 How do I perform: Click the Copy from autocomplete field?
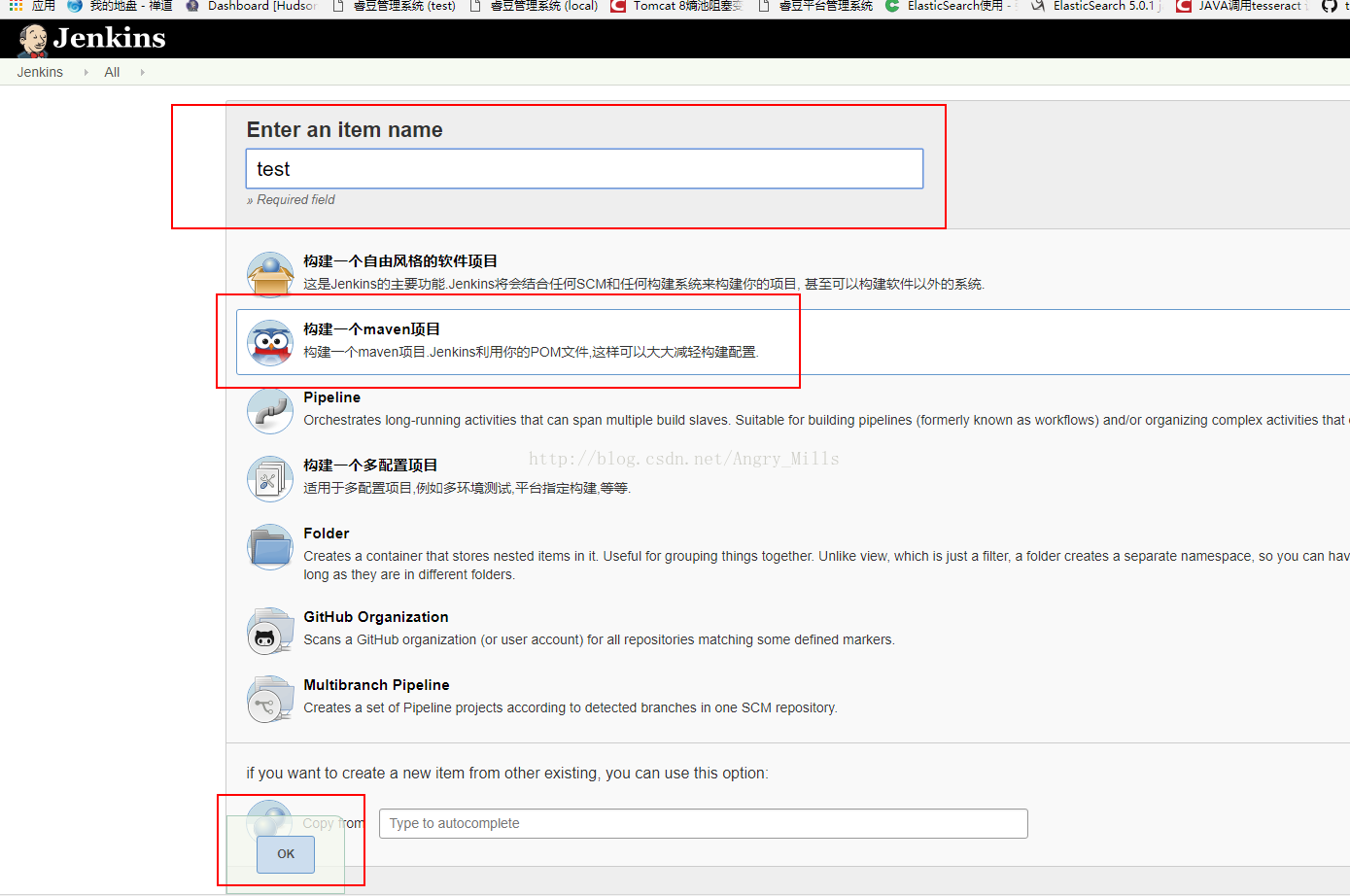[703, 823]
